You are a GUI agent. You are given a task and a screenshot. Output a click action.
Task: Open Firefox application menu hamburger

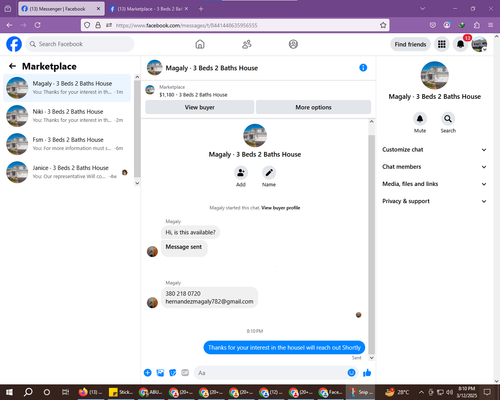coord(491,25)
